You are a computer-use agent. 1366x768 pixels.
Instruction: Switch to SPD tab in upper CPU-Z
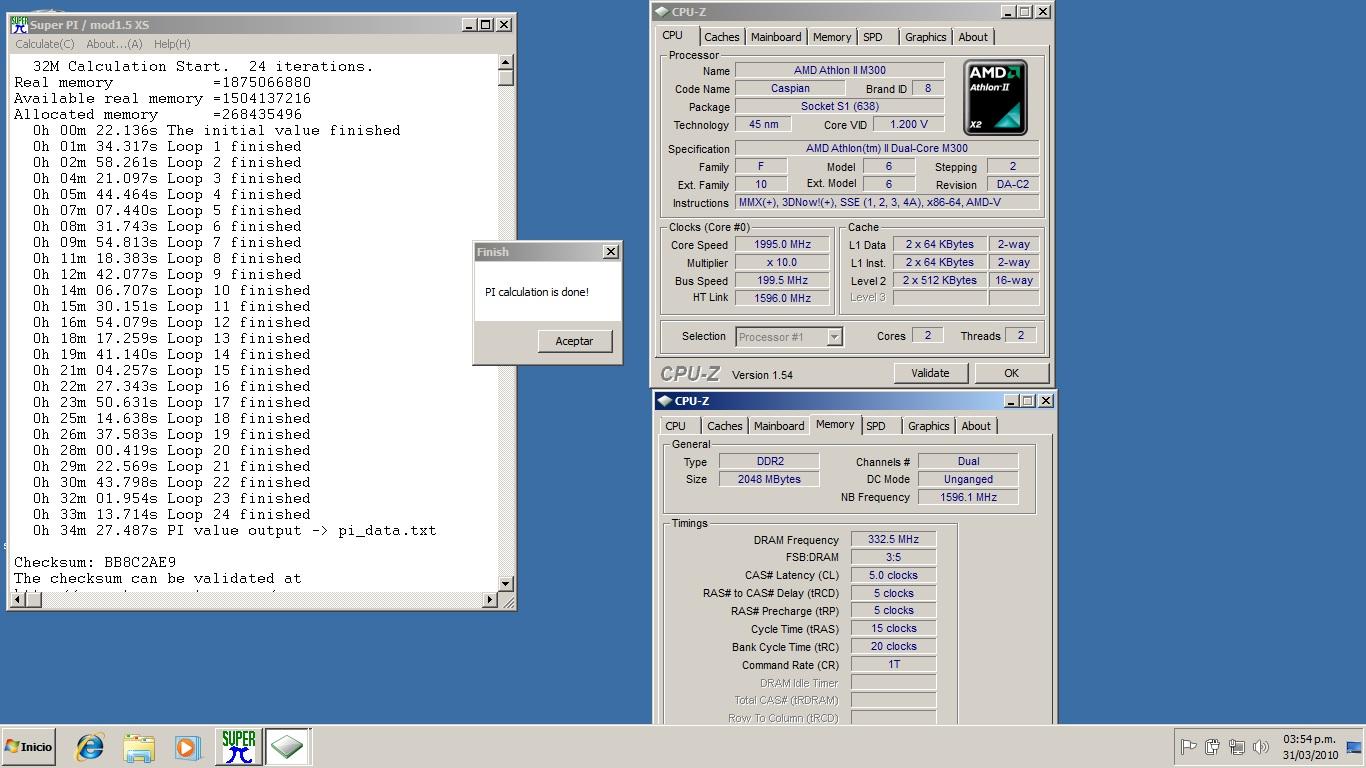[873, 37]
